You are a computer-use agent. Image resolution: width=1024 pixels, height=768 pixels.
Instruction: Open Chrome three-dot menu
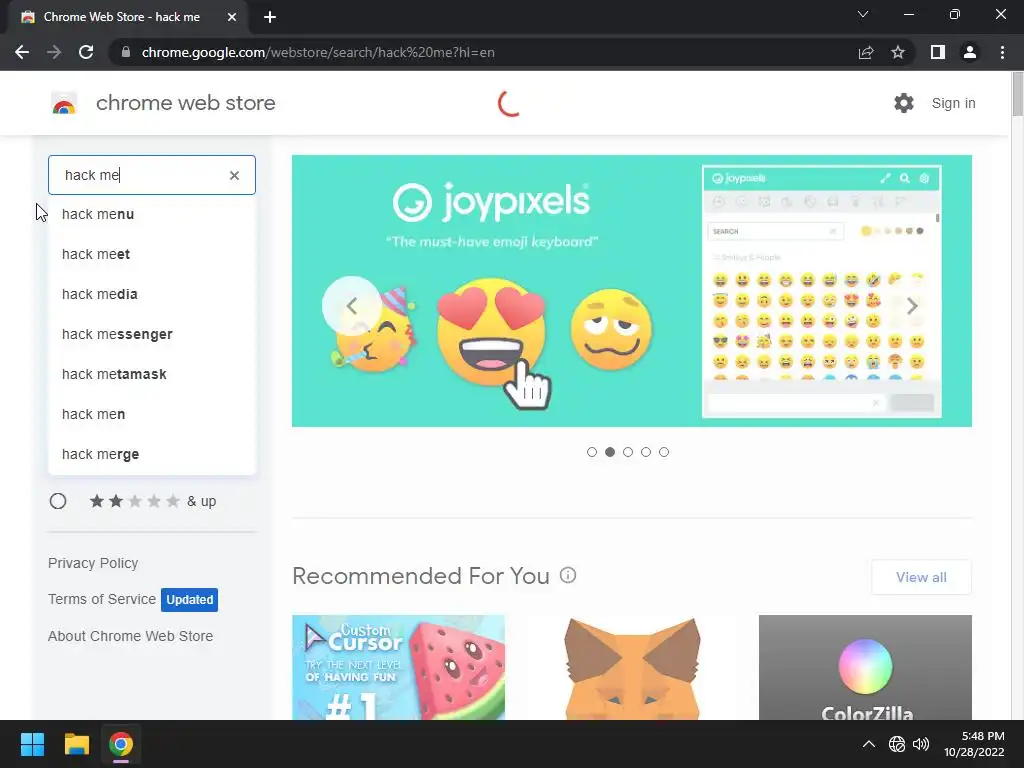point(1002,52)
